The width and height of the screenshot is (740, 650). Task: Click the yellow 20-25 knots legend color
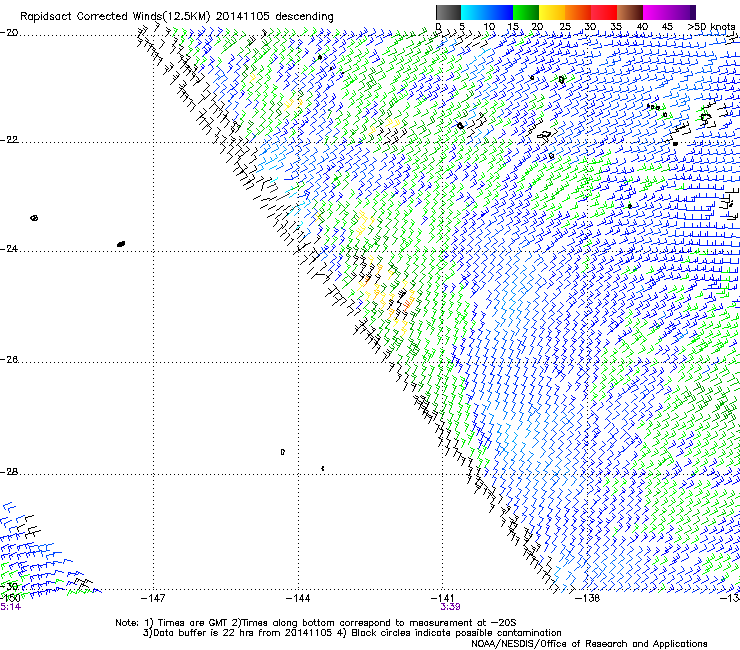click(552, 12)
